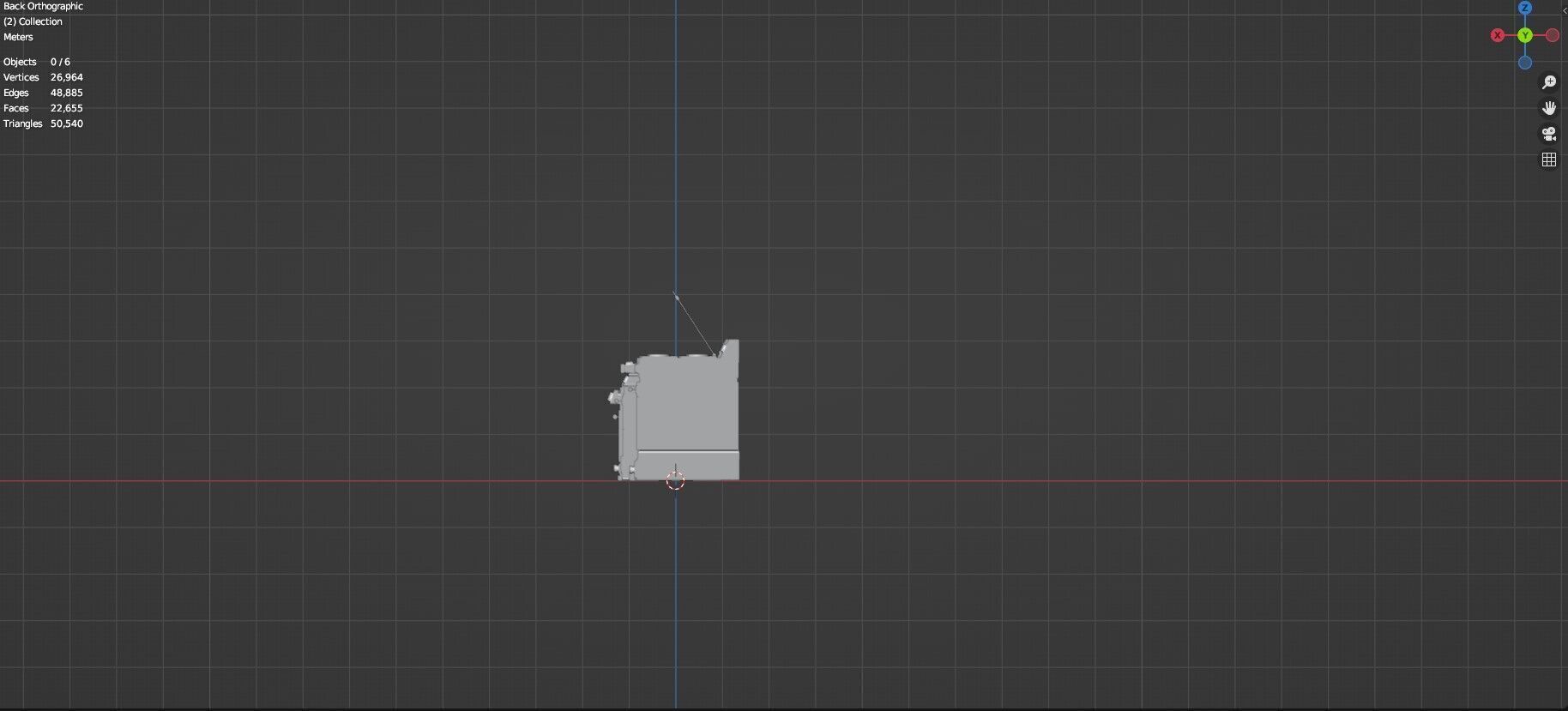Click the green Y axis circle on the gizmo
The height and width of the screenshot is (711, 1568).
[x=1524, y=35]
